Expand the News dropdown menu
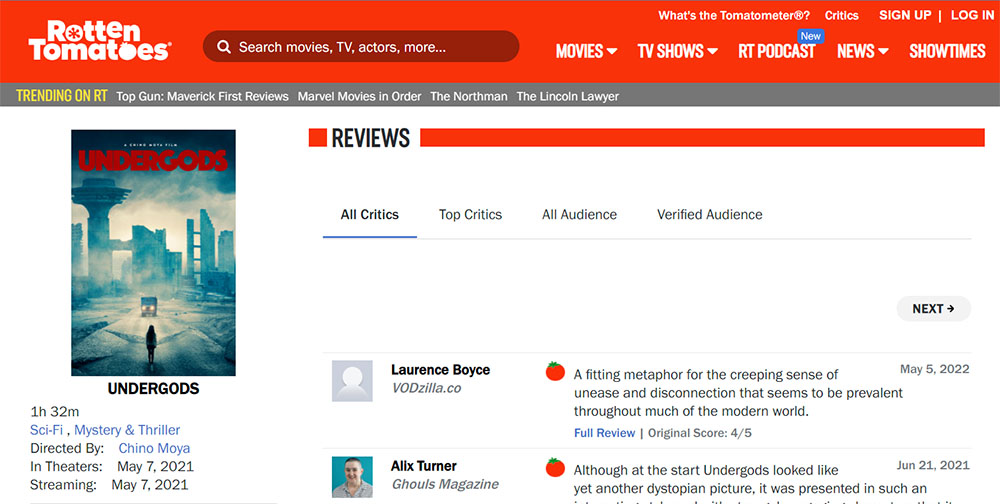This screenshot has height=504, width=1000. click(862, 51)
